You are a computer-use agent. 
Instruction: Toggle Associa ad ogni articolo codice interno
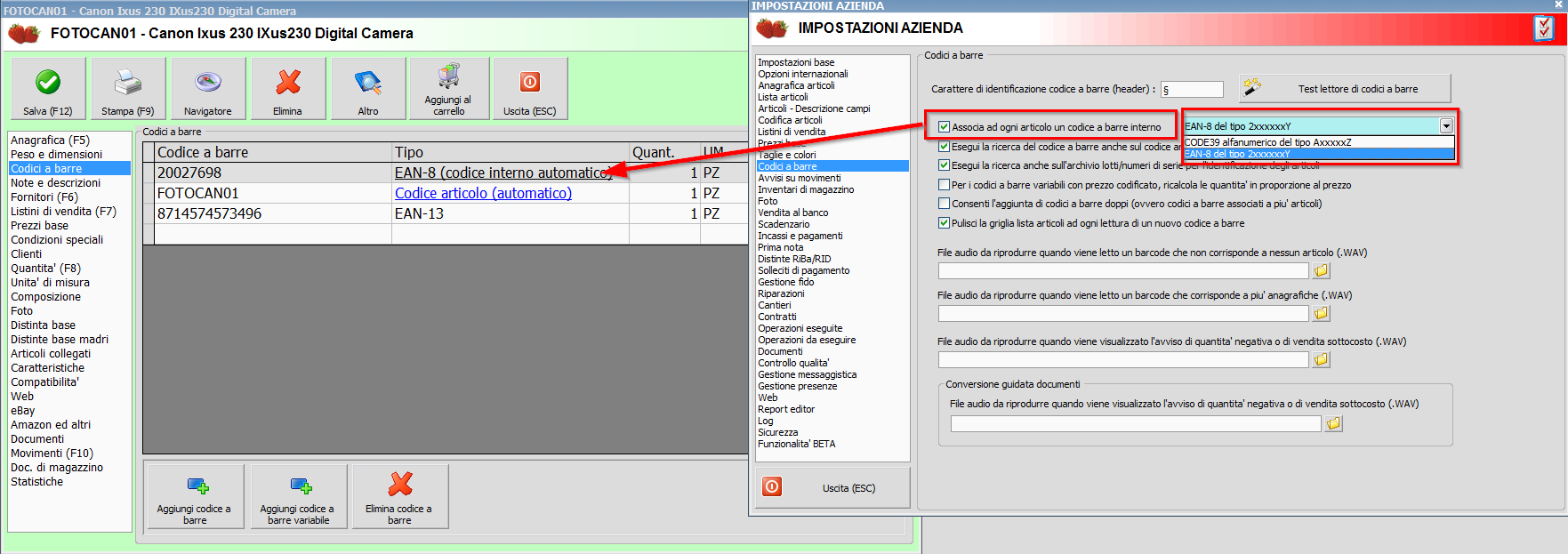(945, 127)
